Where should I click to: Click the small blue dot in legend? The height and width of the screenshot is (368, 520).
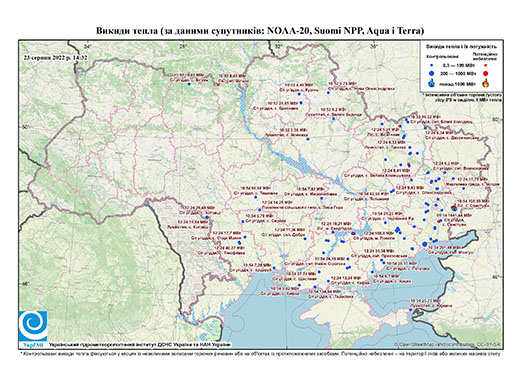pos(432,66)
